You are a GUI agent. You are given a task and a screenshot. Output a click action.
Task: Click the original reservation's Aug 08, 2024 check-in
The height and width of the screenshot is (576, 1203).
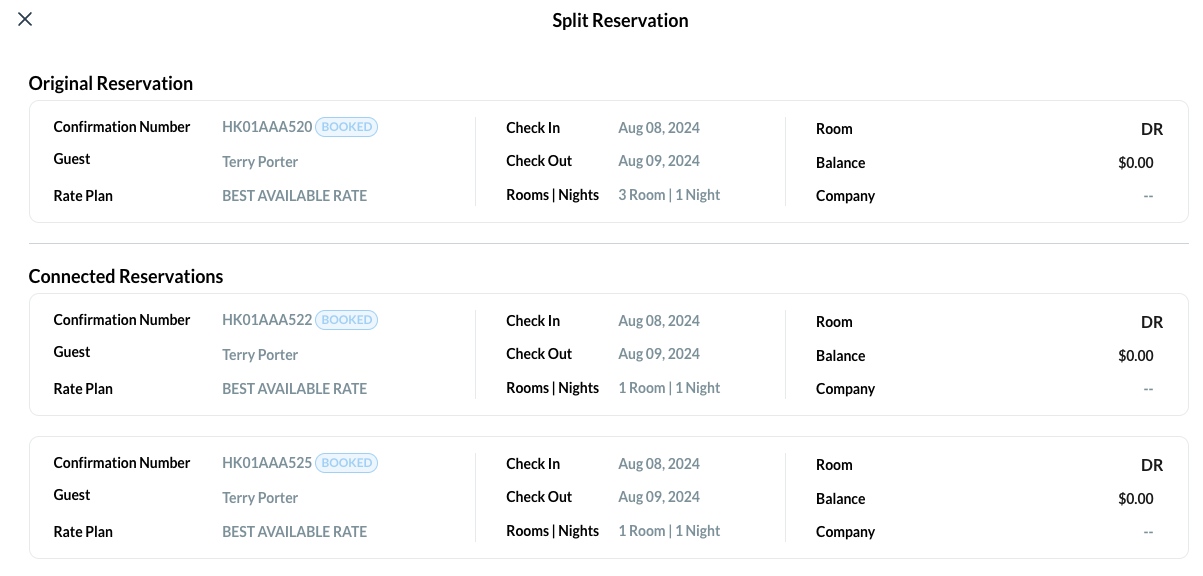click(658, 128)
